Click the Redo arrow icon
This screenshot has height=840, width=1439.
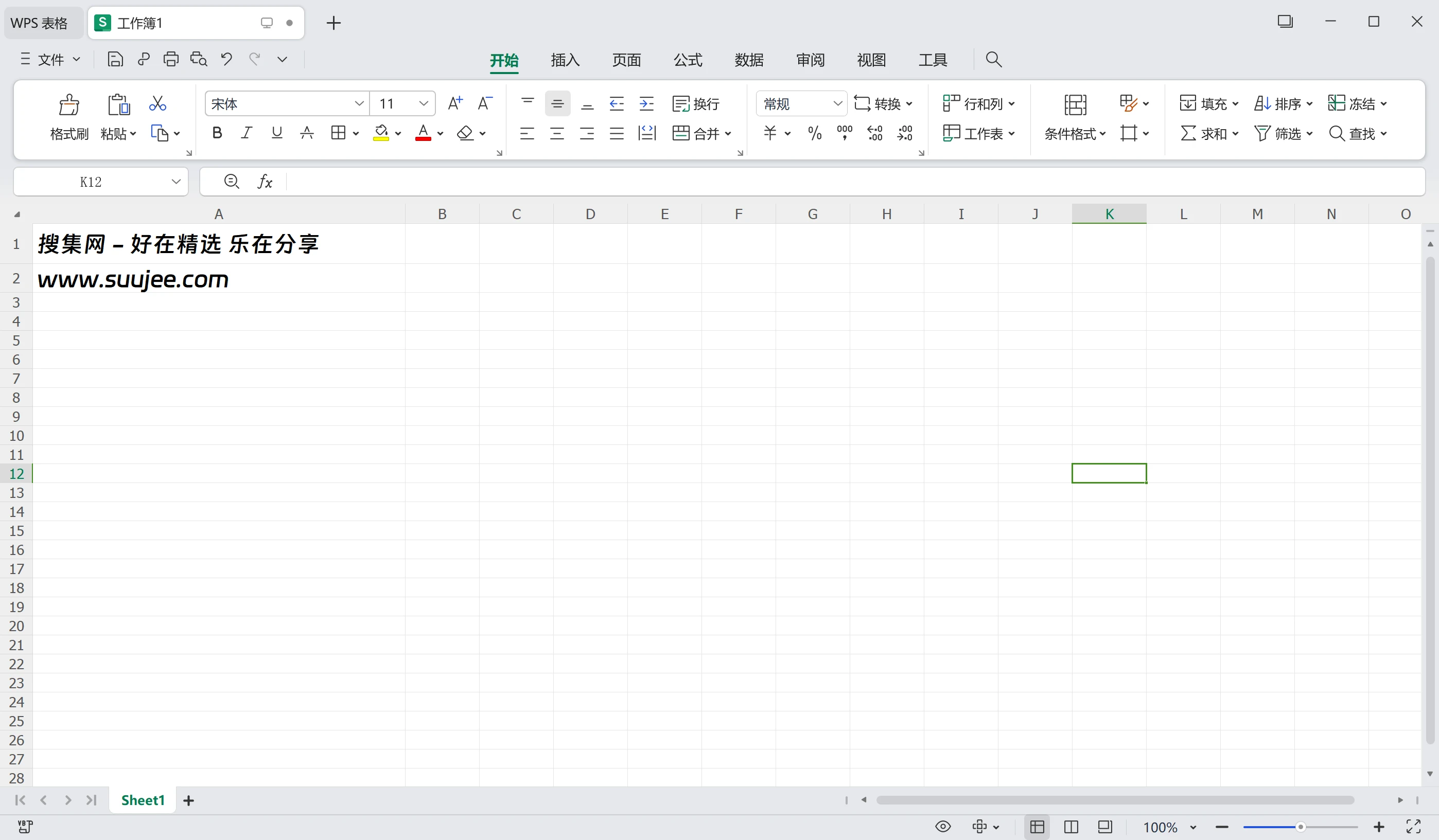click(254, 59)
